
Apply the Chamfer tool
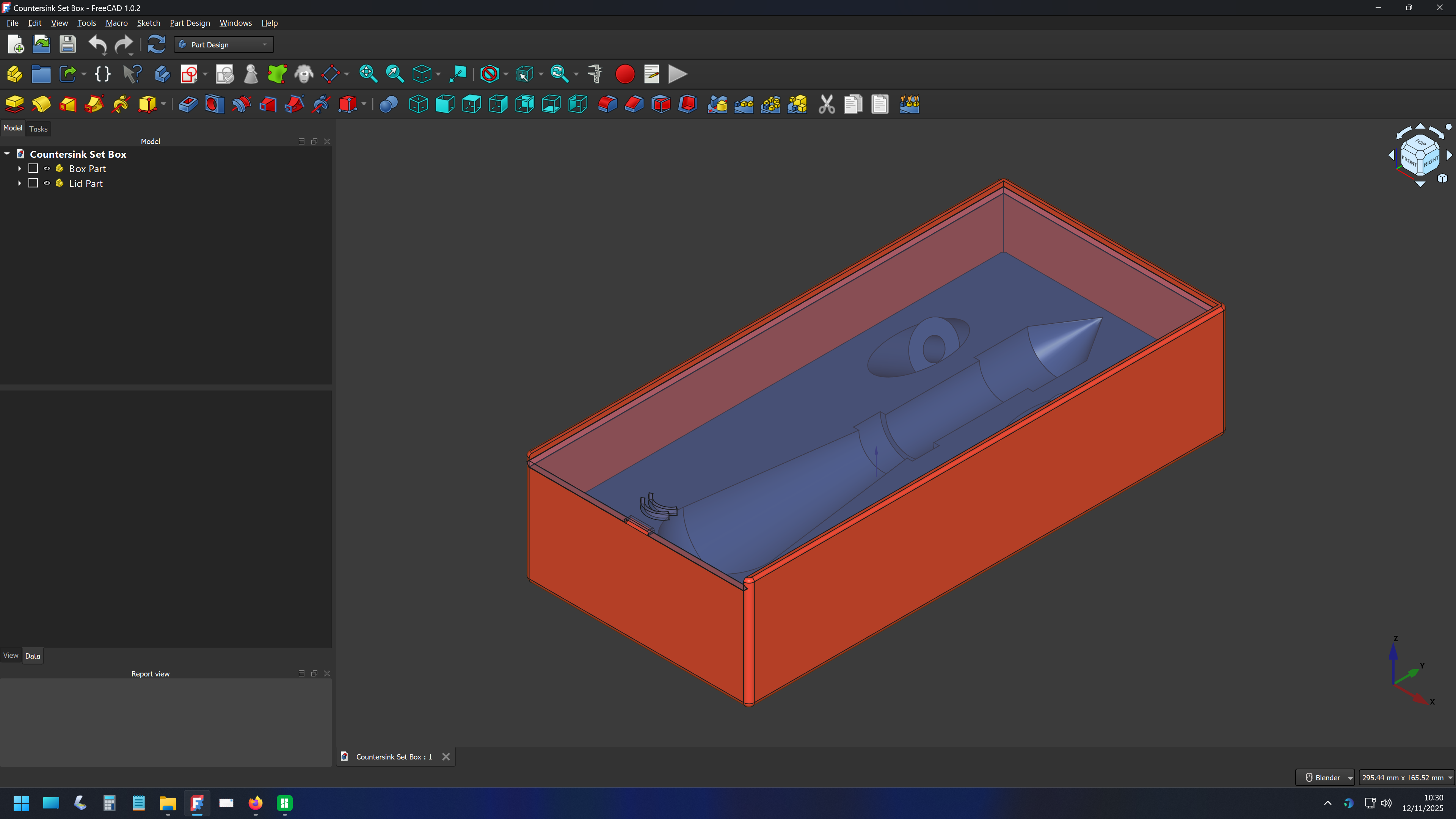click(x=634, y=104)
